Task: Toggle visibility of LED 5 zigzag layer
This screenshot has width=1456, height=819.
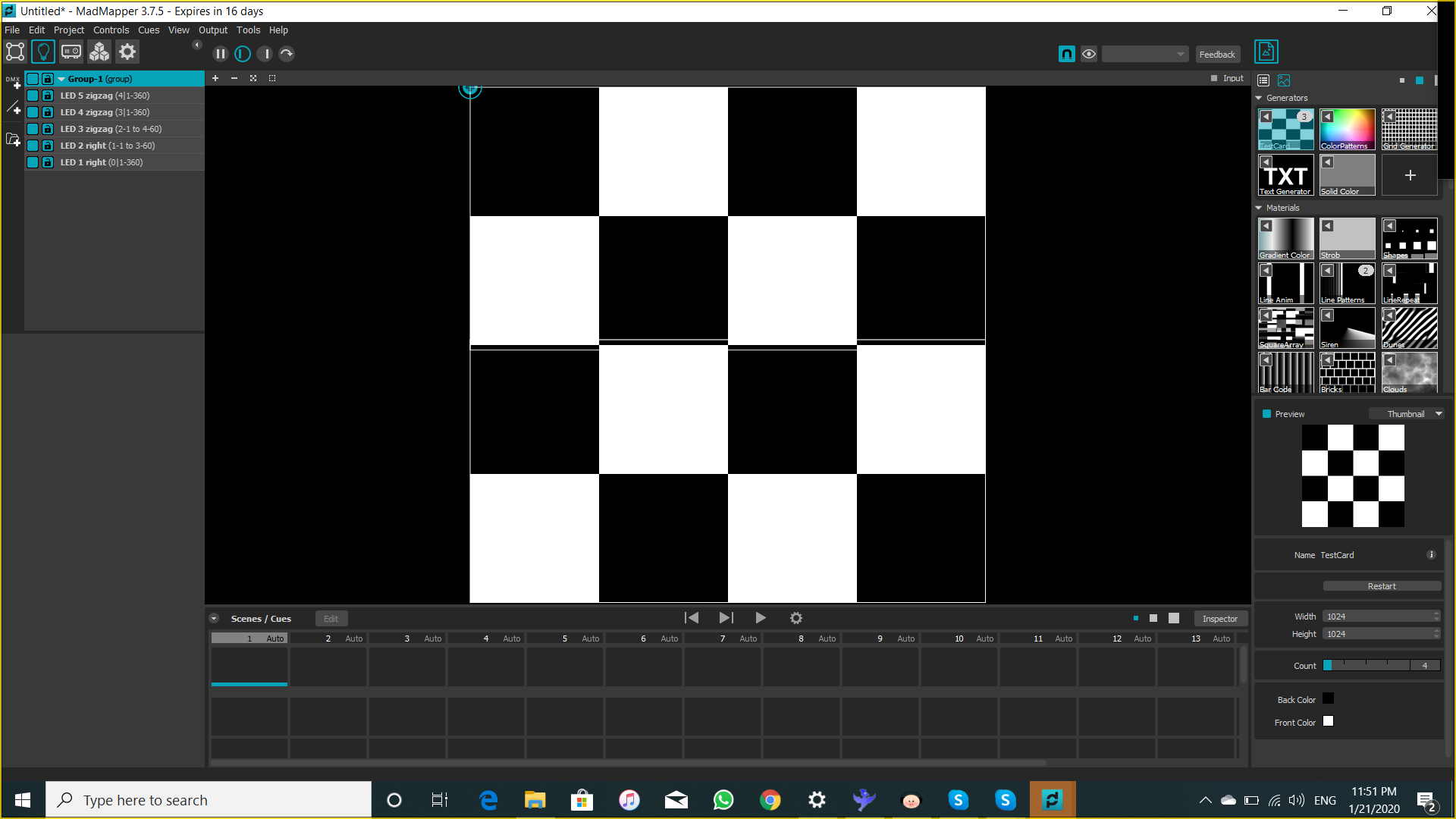Action: coord(32,95)
